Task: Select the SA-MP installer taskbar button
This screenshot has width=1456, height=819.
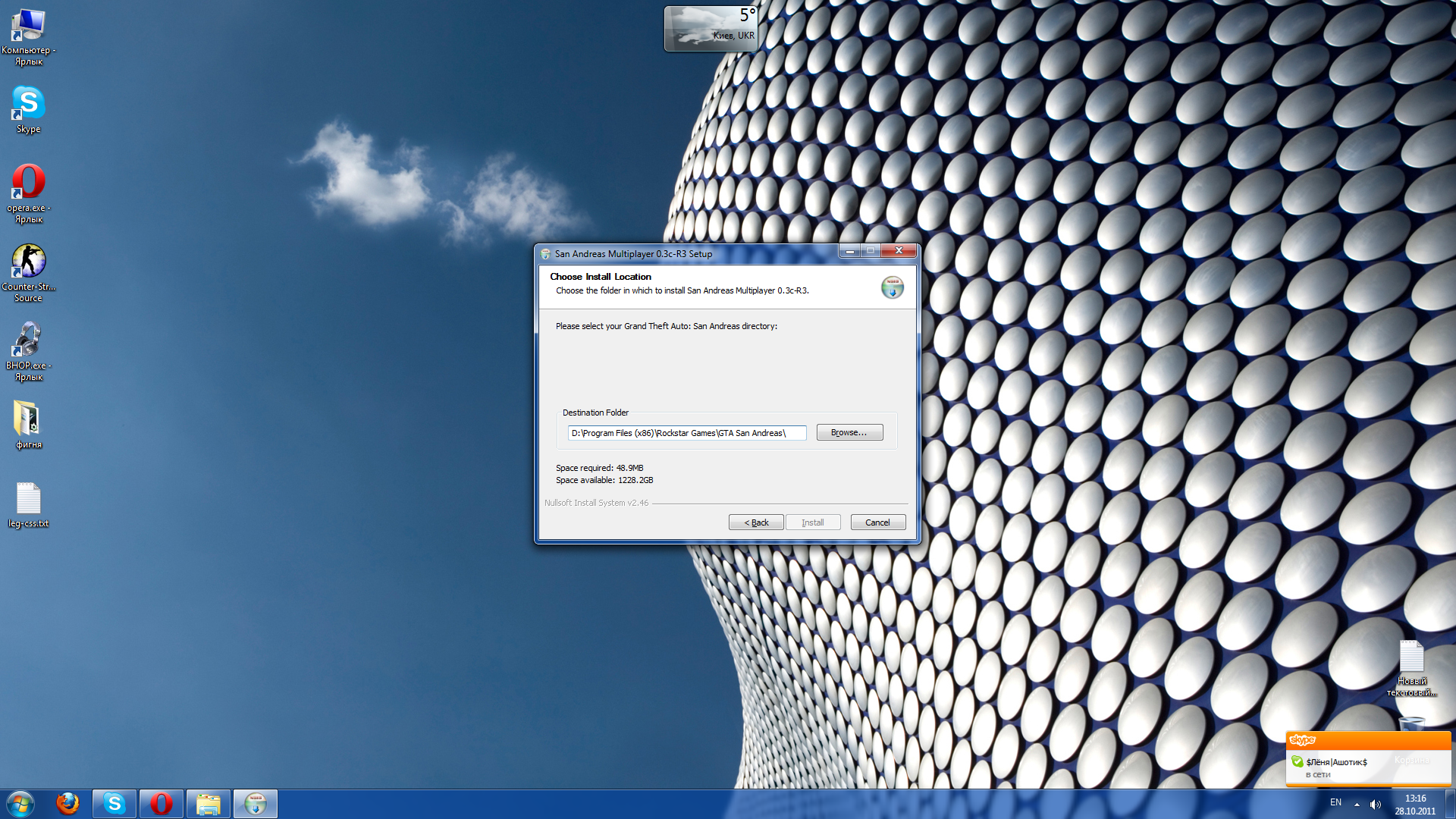Action: pyautogui.click(x=256, y=803)
